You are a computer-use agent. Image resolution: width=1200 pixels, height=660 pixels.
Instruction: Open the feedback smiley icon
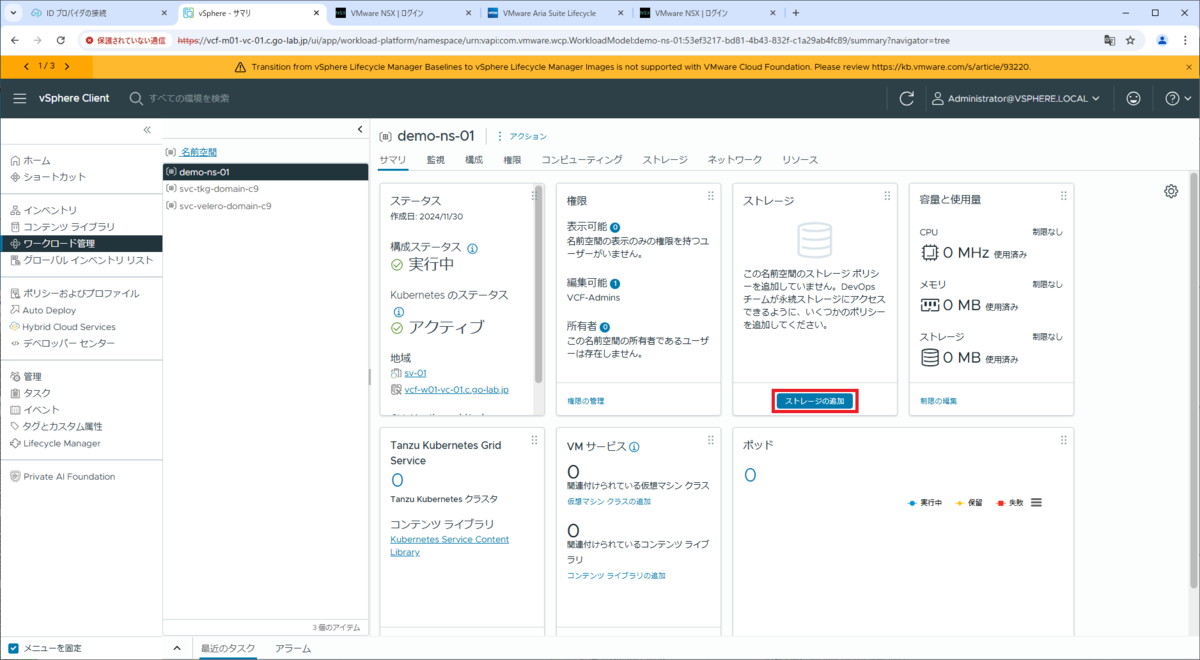[1133, 98]
